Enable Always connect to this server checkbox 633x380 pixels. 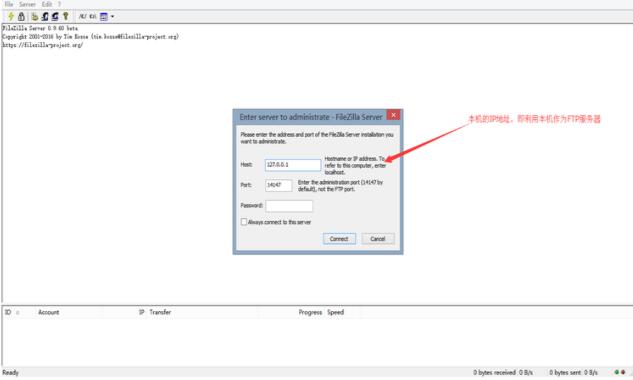244,222
